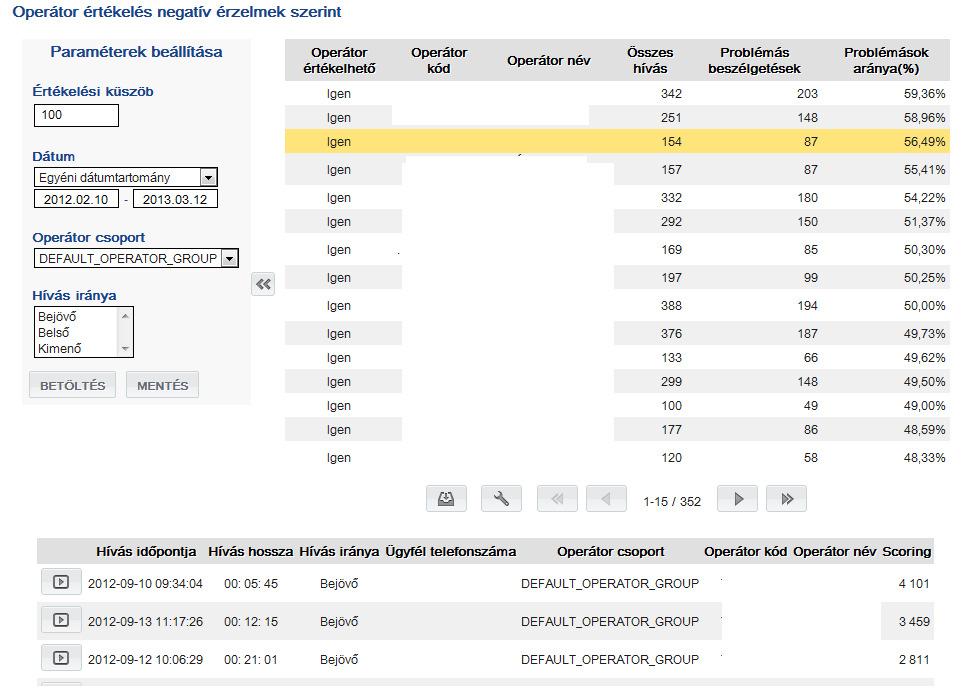Select the row with 120 total calls
The height and width of the screenshot is (690, 971).
click(x=617, y=458)
